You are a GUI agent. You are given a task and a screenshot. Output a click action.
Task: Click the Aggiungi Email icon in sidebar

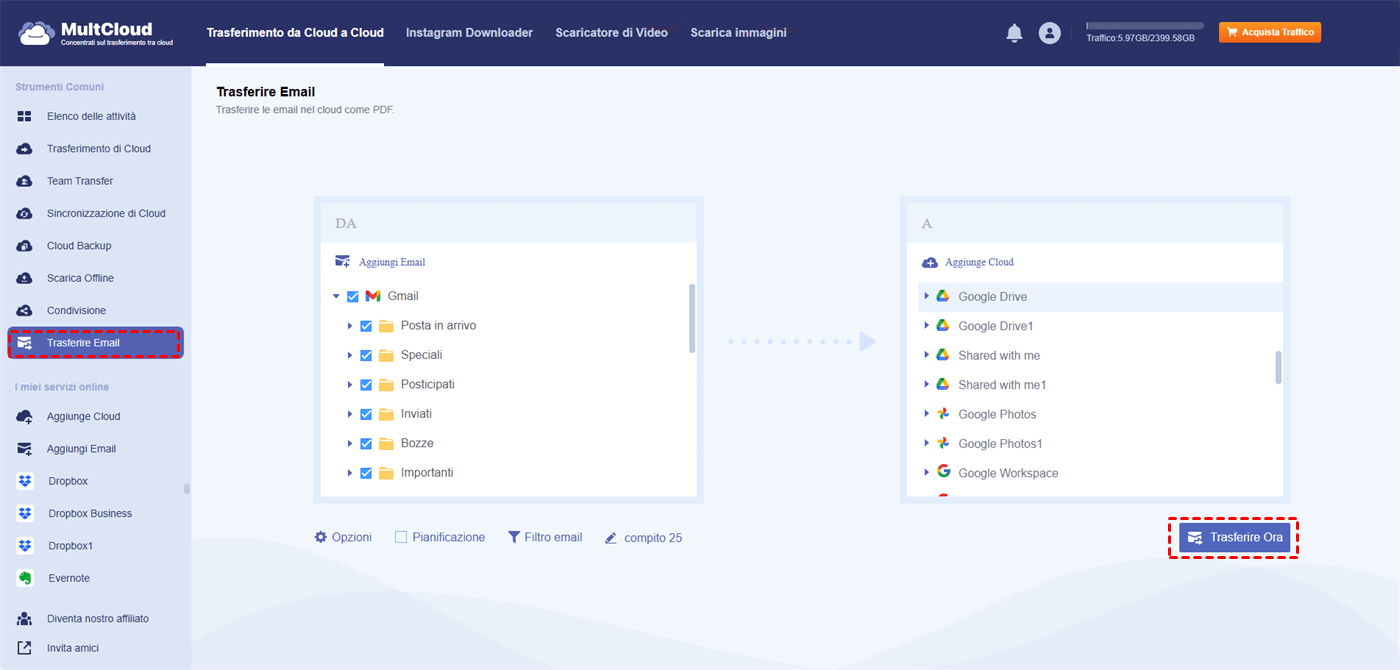coord(25,449)
